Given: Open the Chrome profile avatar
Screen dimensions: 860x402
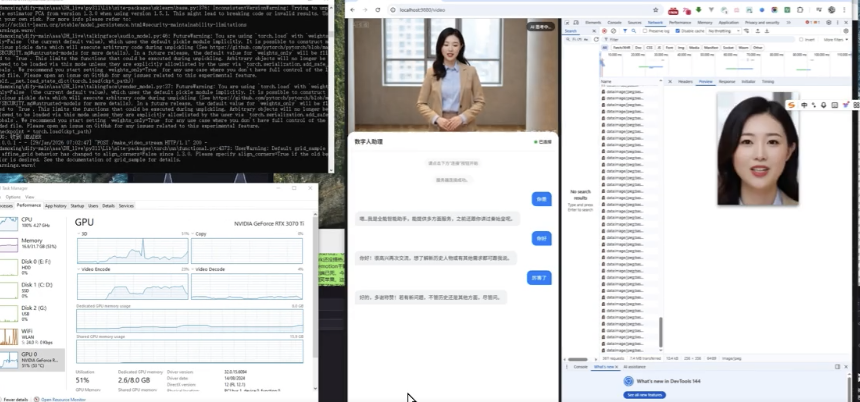Looking at the screenshot, I should click(831, 10).
